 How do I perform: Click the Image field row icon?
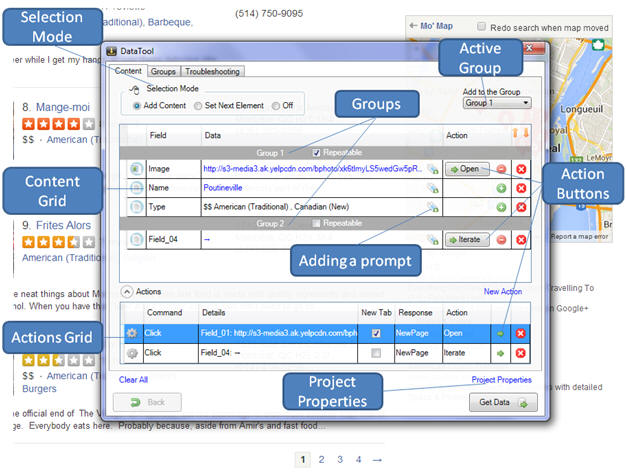click(135, 169)
